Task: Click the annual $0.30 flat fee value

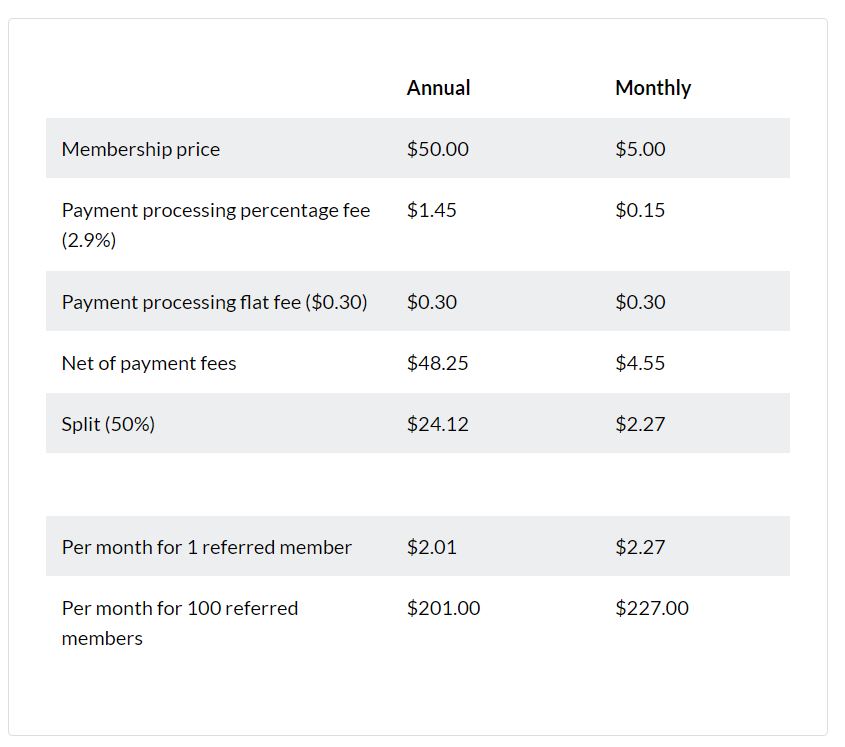Action: point(432,302)
